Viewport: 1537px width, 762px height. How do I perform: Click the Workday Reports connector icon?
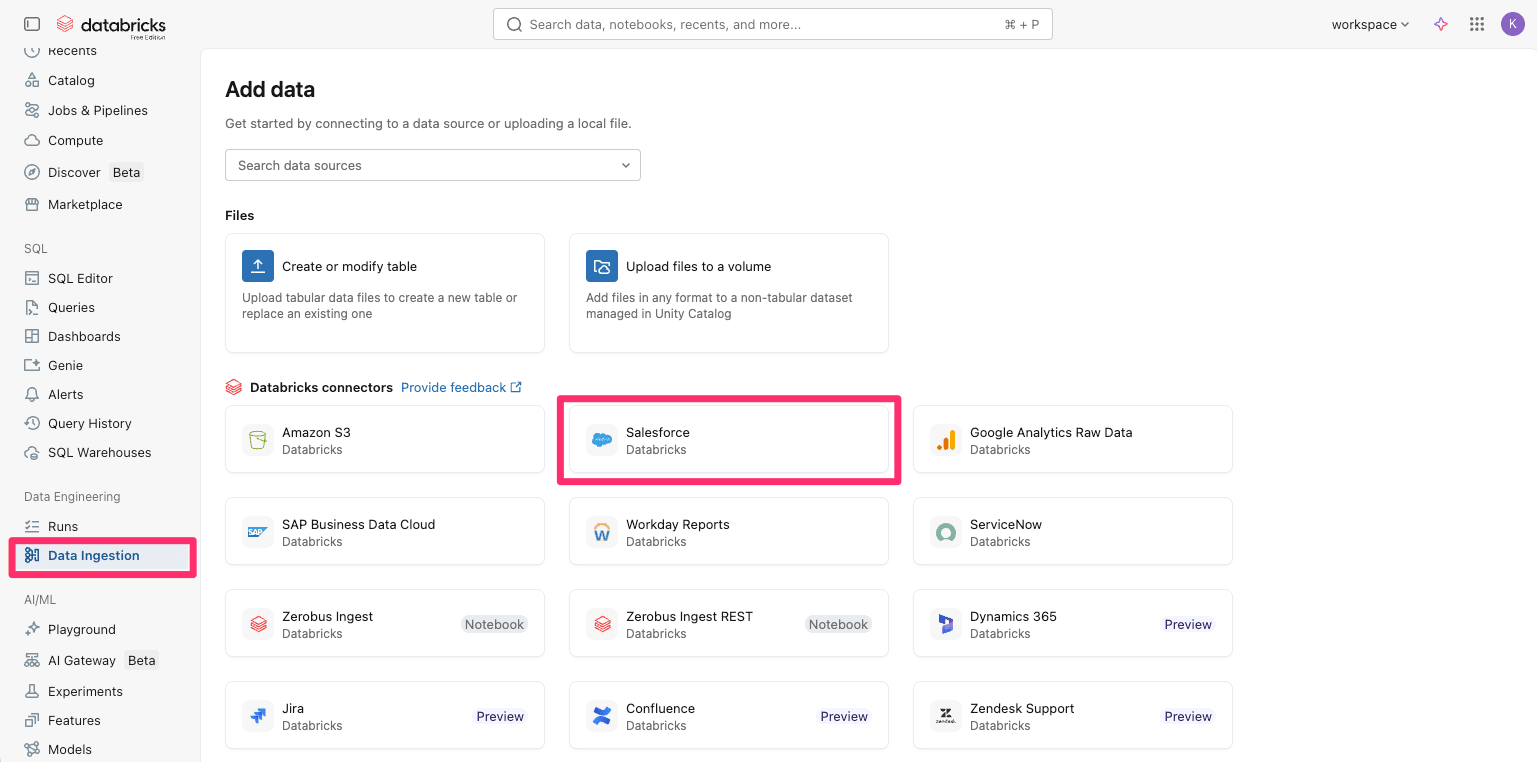tap(602, 533)
